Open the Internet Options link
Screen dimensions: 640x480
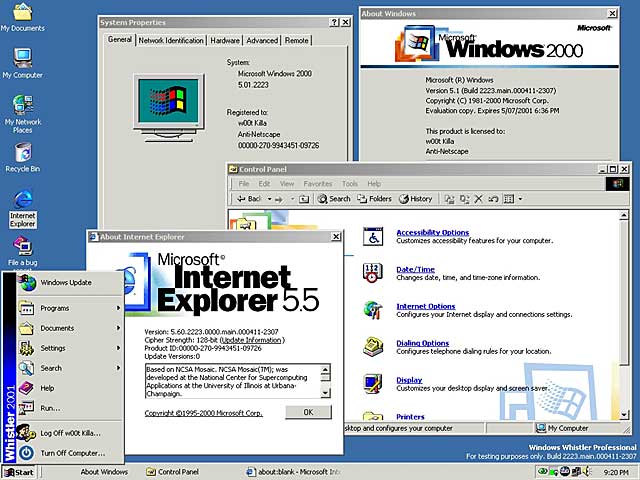click(x=426, y=306)
